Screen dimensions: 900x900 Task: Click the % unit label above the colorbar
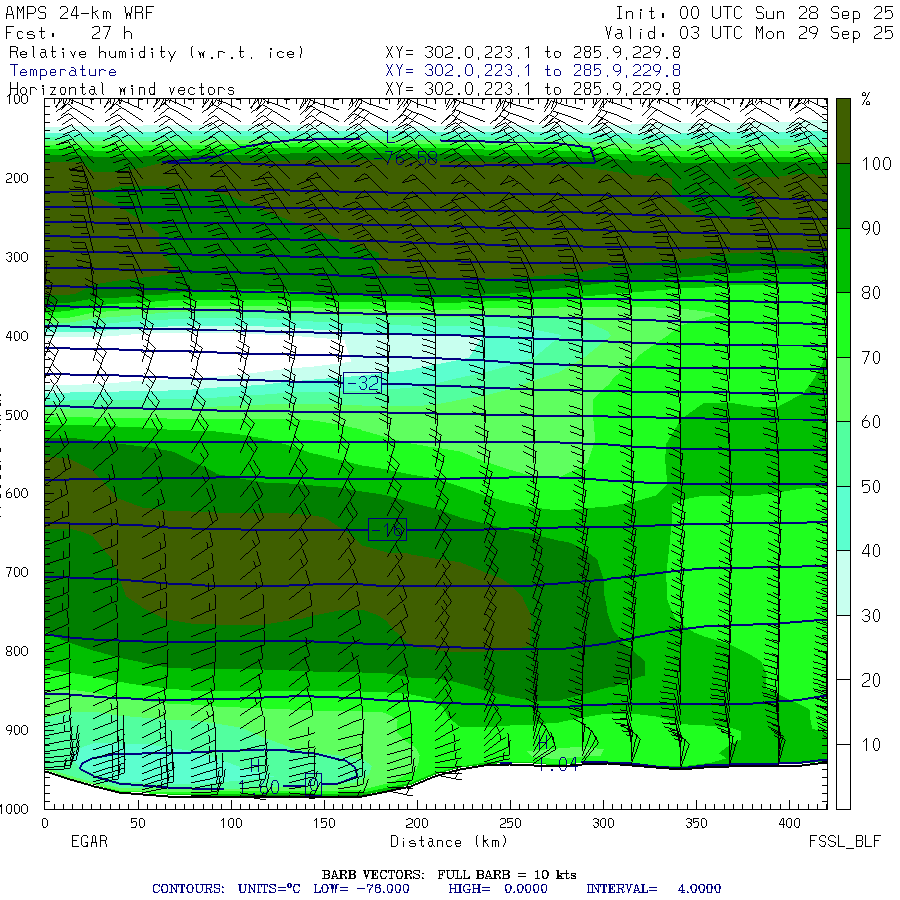(866, 99)
